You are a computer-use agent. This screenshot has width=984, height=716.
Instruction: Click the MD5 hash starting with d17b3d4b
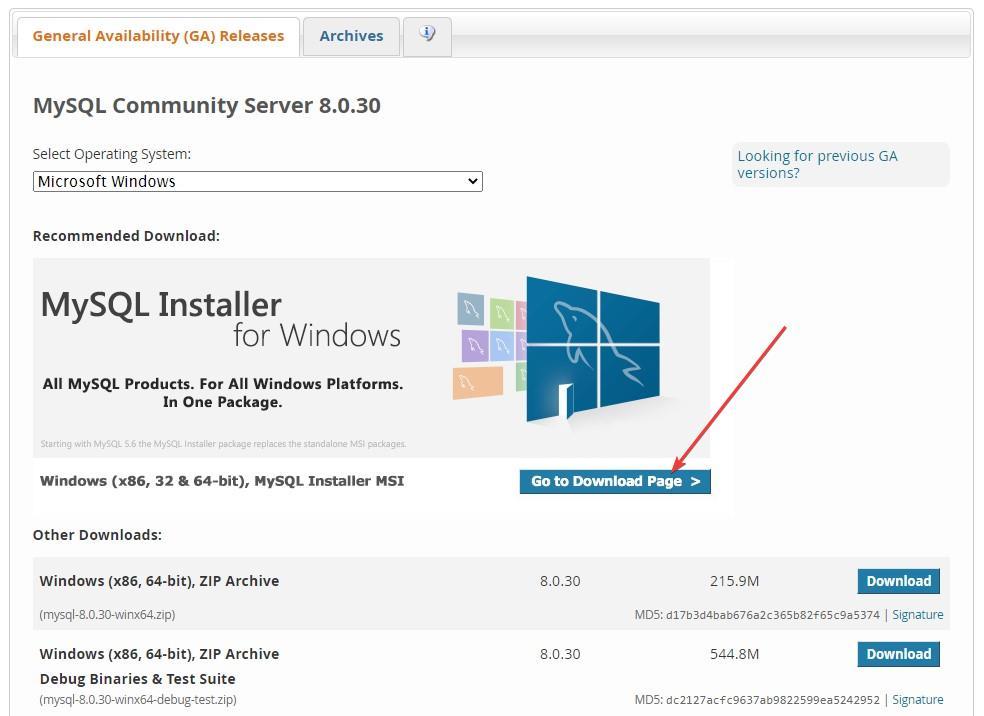click(x=770, y=615)
